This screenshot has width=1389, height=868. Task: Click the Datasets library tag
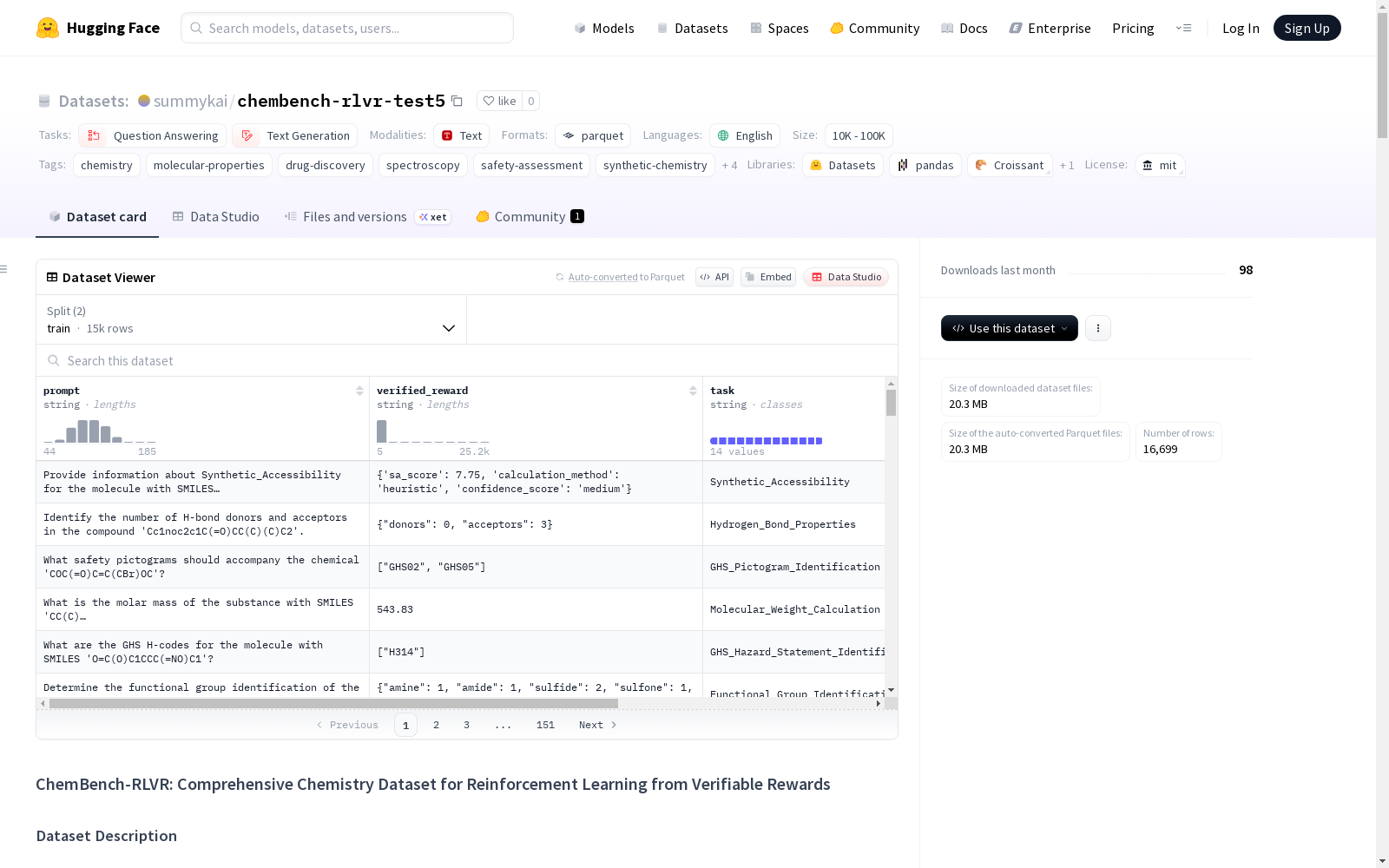pyautogui.click(x=843, y=165)
